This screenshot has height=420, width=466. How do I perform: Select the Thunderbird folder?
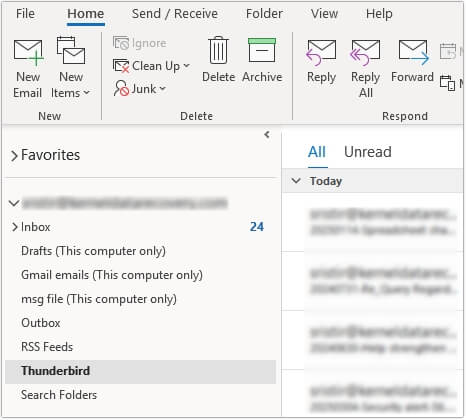(140, 371)
